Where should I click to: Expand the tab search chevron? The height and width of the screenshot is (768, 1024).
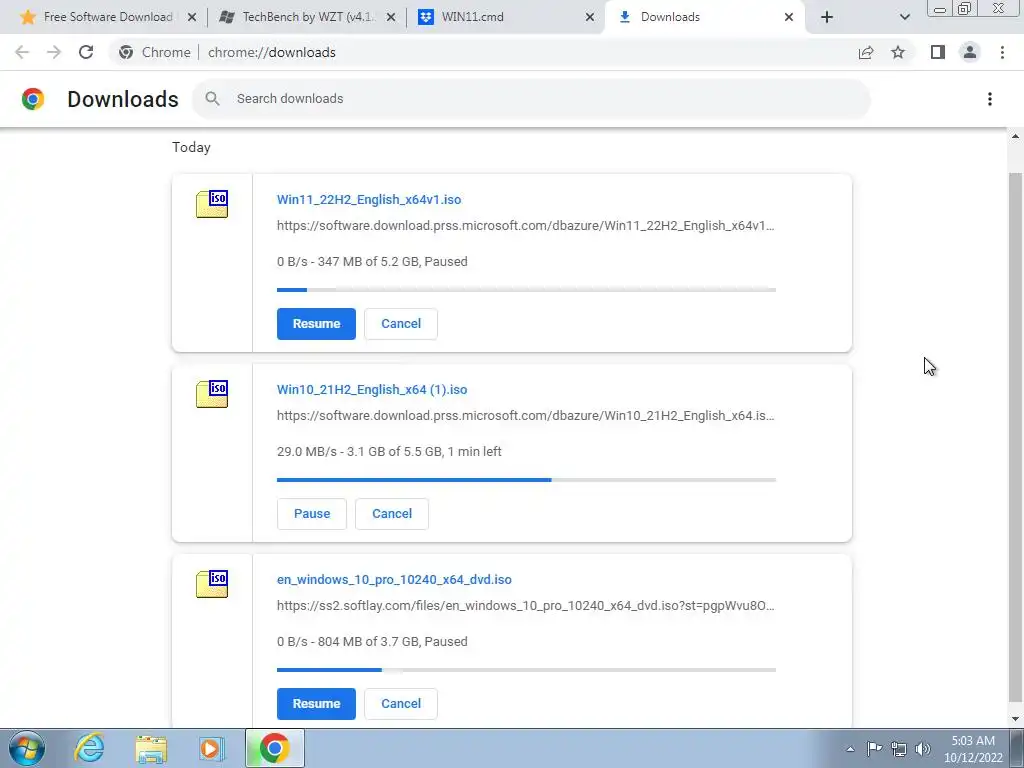pyautogui.click(x=904, y=17)
